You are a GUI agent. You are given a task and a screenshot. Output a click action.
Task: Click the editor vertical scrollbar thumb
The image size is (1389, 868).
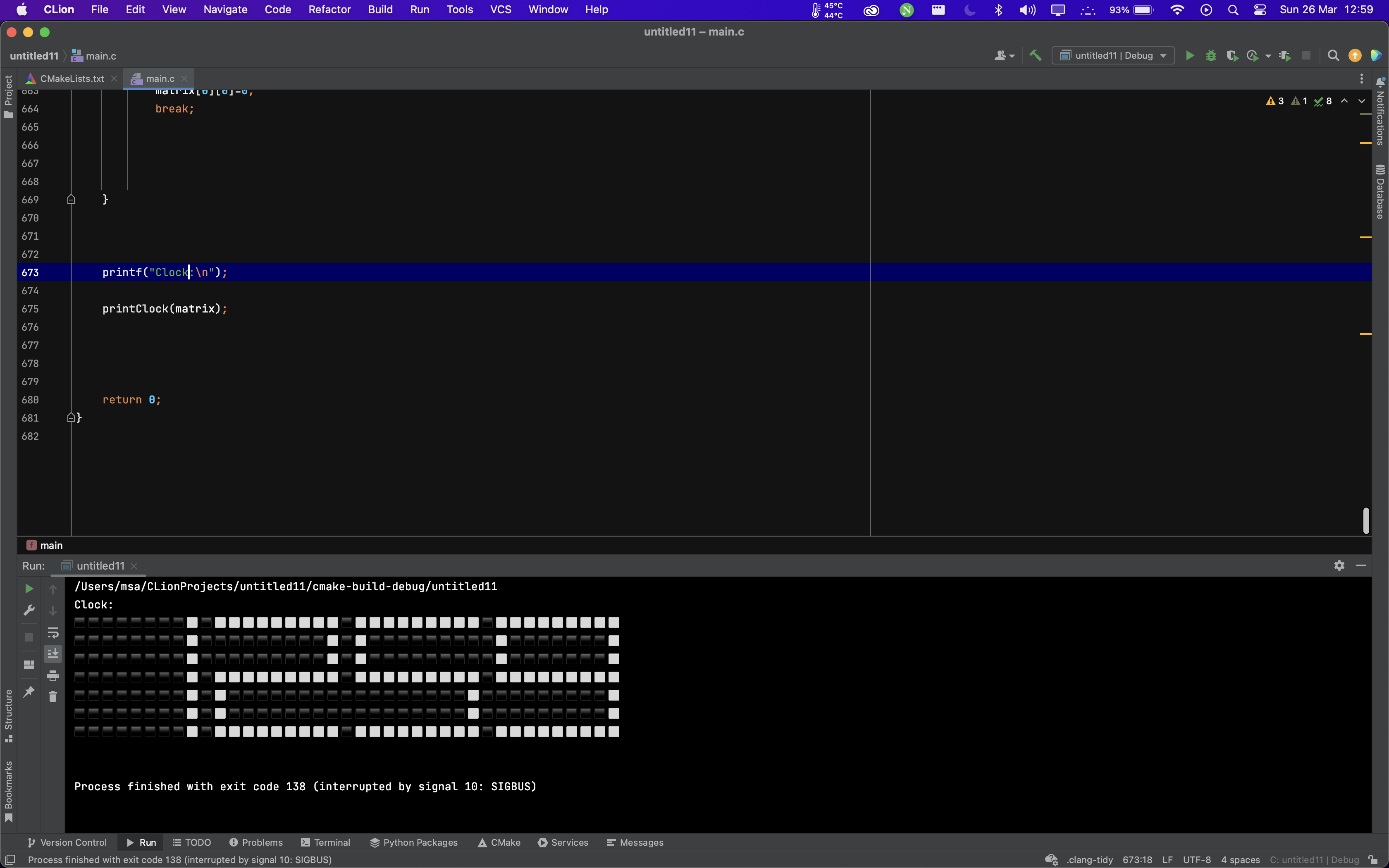pos(1365,520)
